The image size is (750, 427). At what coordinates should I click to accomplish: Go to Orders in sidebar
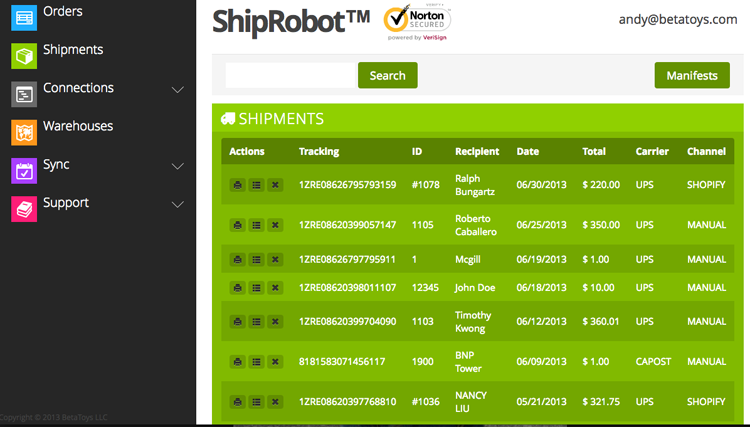(63, 11)
